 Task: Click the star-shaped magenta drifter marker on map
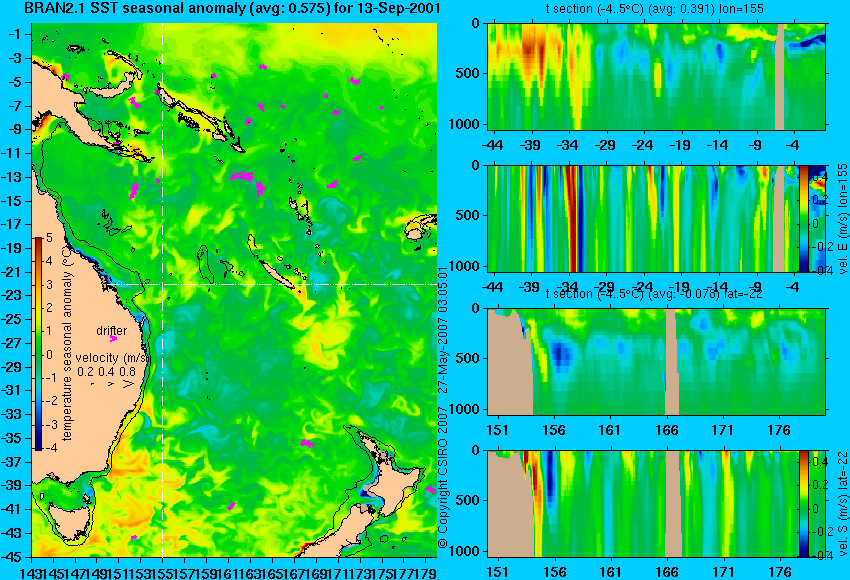(261, 188)
